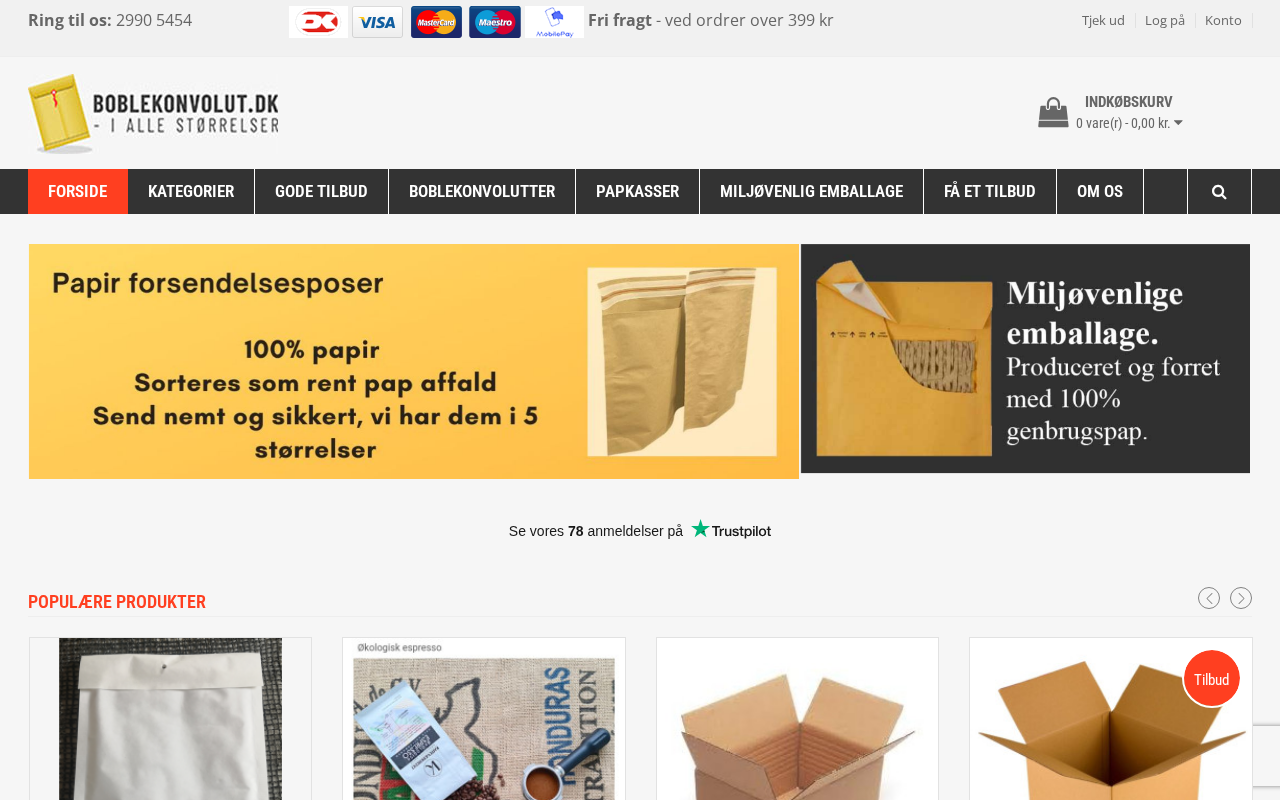
Task: Click the Log på link
Action: click(1165, 20)
